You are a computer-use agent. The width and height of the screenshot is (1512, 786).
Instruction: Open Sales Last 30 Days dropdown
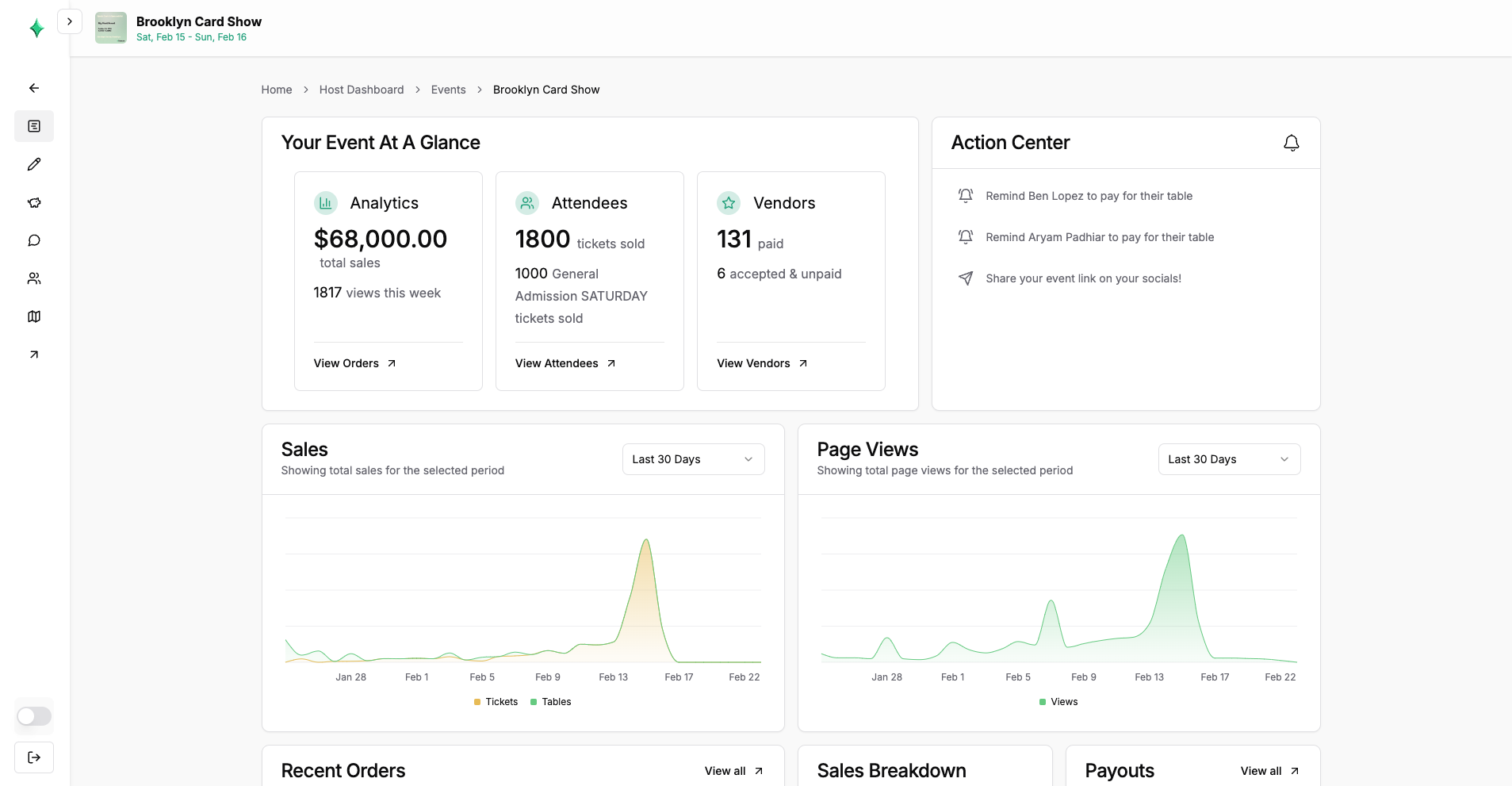click(694, 459)
